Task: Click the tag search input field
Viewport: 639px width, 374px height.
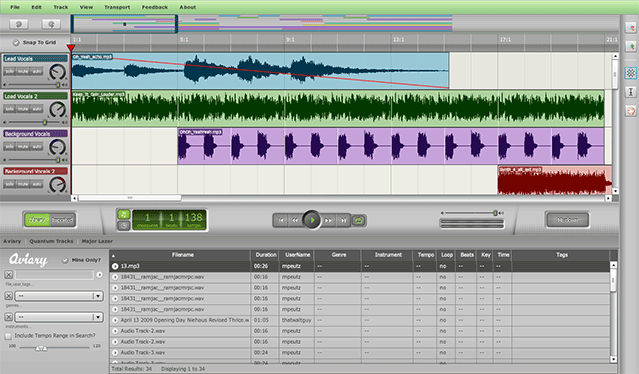Action: [55, 275]
